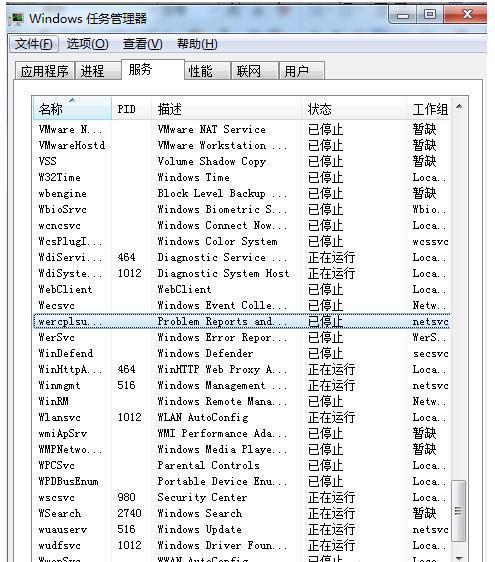Select the wmiApSrv service row

coord(242,433)
